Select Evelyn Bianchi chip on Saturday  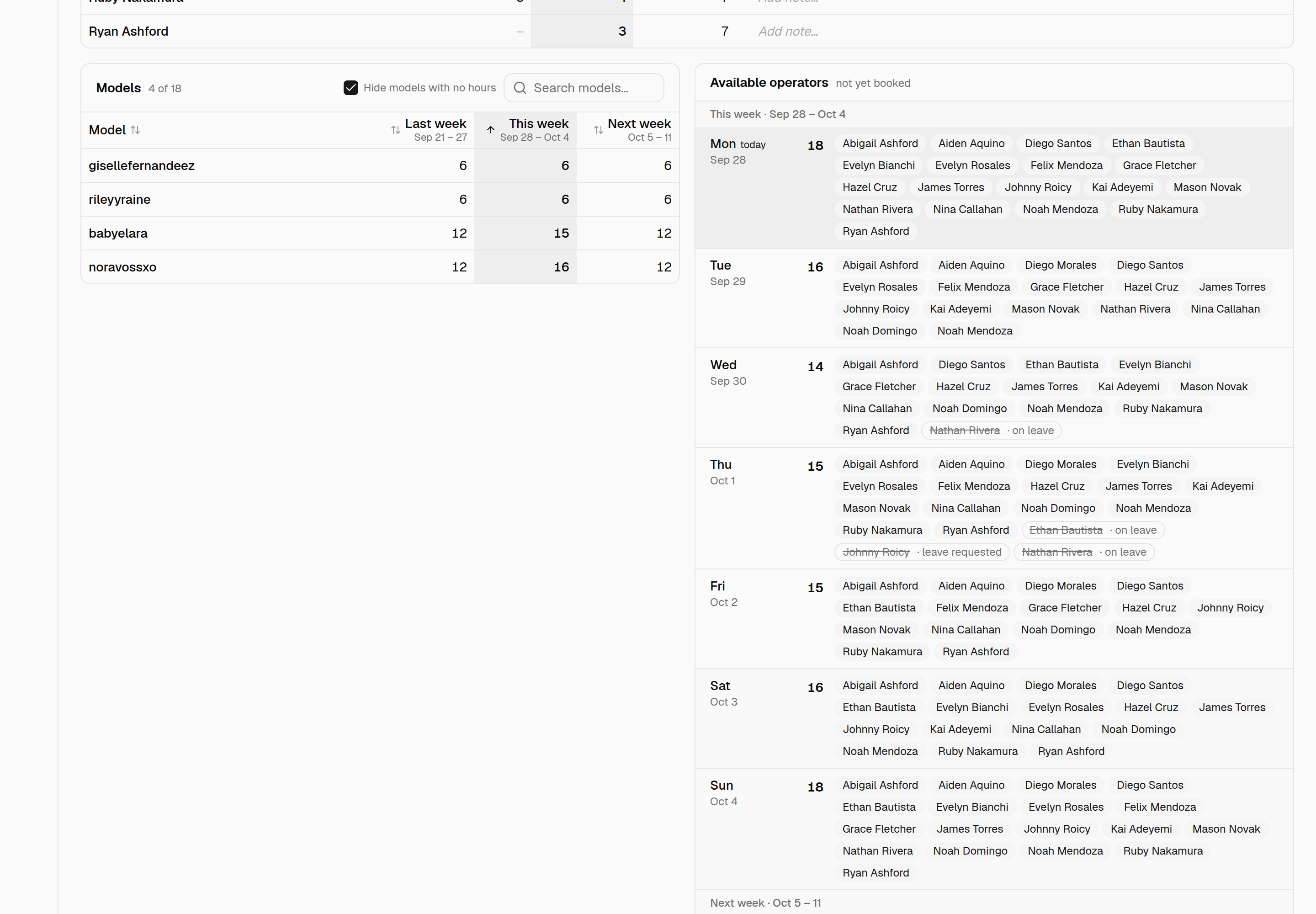coord(972,707)
